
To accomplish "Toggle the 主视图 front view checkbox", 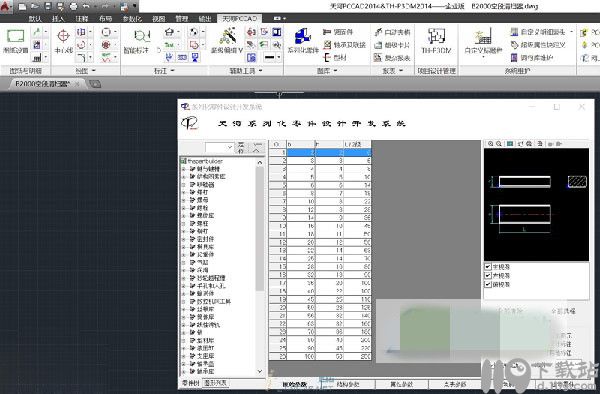I will point(488,267).
